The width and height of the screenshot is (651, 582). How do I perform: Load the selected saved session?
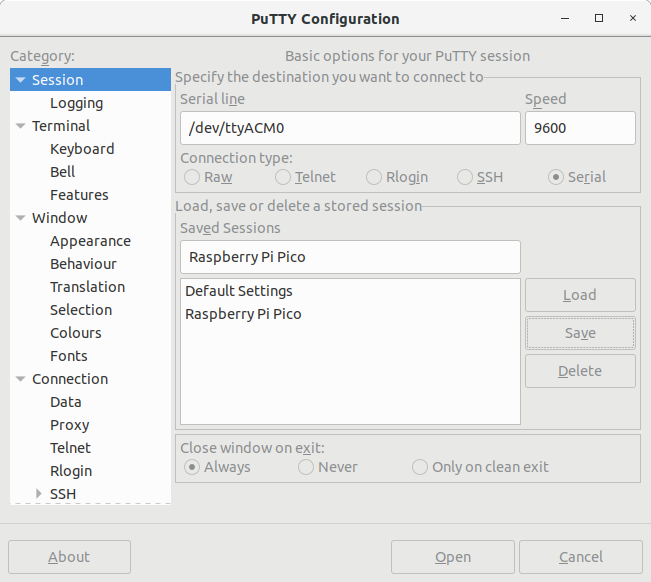(580, 295)
